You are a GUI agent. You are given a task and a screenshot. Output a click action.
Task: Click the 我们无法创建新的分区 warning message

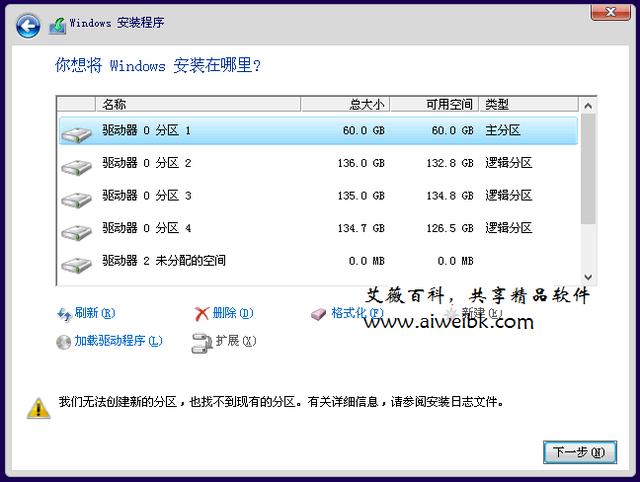[x=281, y=402]
